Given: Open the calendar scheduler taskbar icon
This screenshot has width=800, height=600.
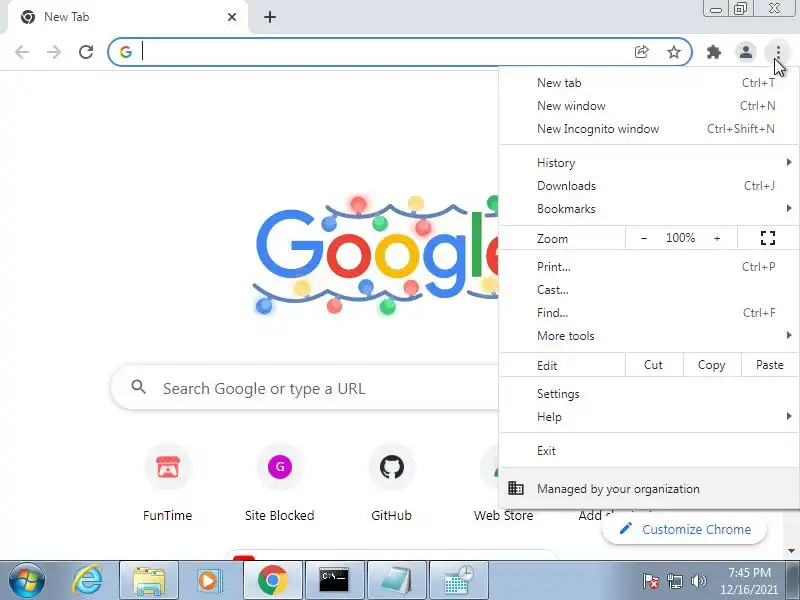Looking at the screenshot, I should click(x=459, y=581).
